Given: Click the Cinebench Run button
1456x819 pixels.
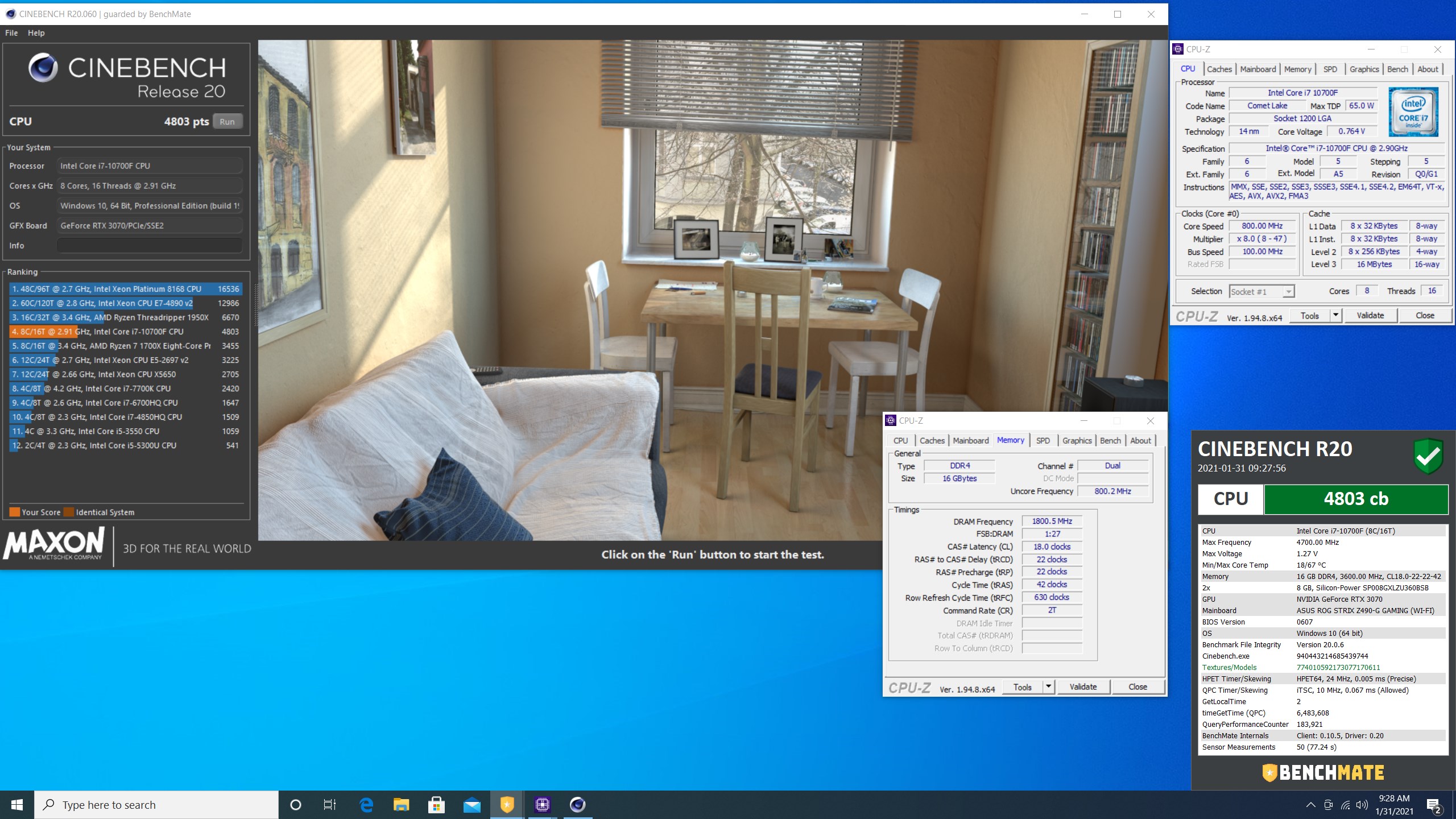Looking at the screenshot, I should (227, 122).
